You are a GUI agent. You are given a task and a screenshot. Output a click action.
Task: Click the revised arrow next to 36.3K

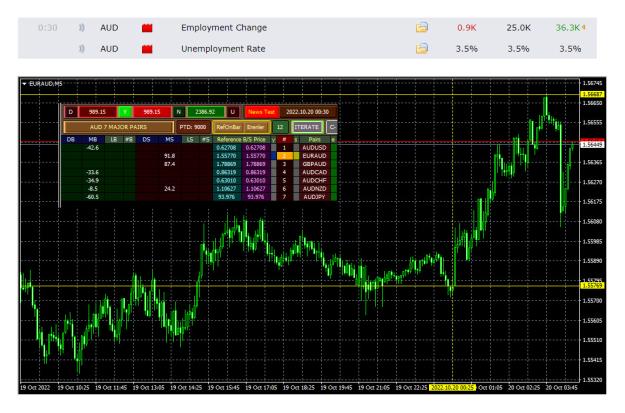click(584, 28)
